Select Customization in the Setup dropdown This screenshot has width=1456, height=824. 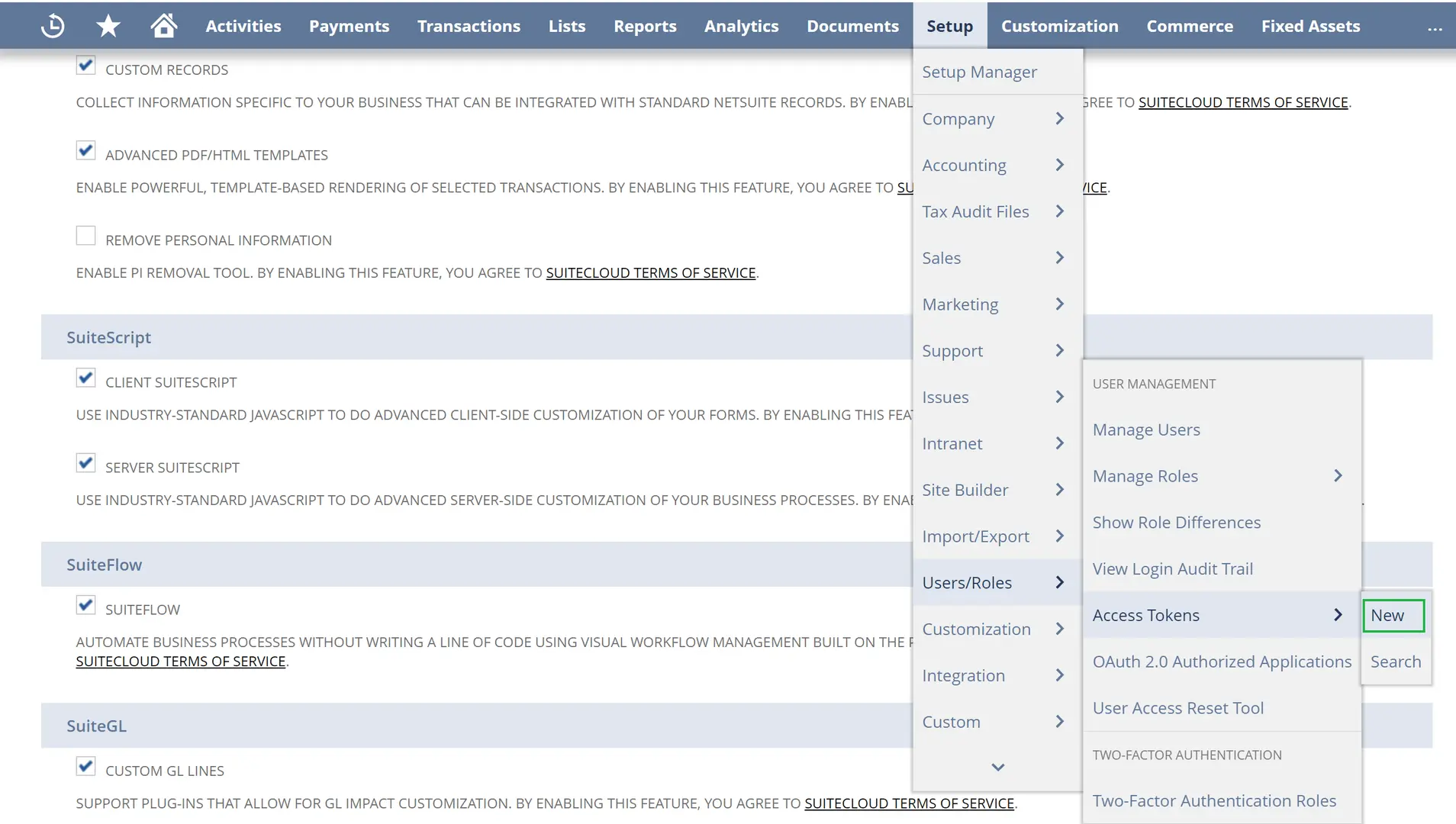pos(997,629)
